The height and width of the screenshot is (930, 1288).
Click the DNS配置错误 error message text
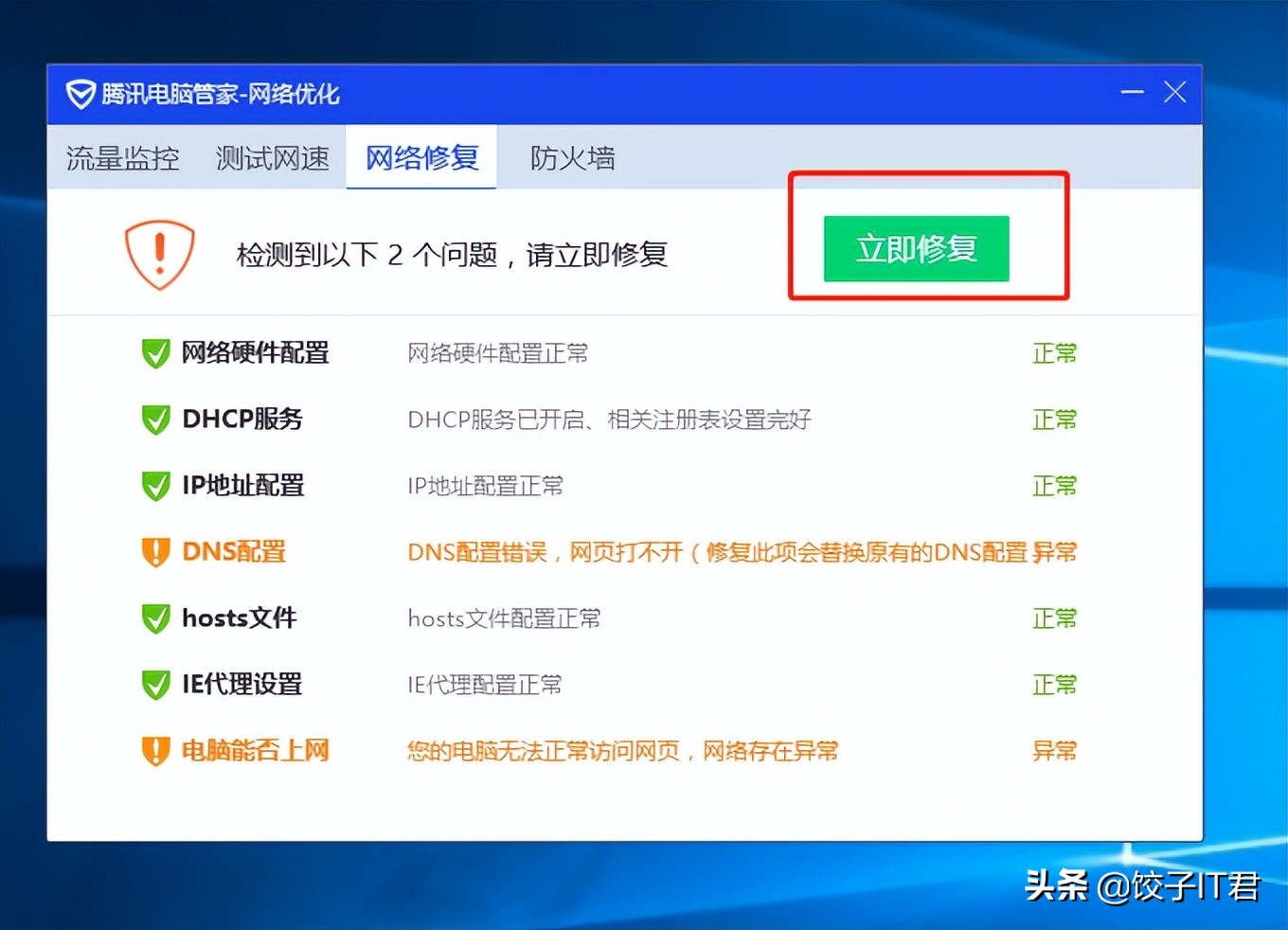click(663, 551)
